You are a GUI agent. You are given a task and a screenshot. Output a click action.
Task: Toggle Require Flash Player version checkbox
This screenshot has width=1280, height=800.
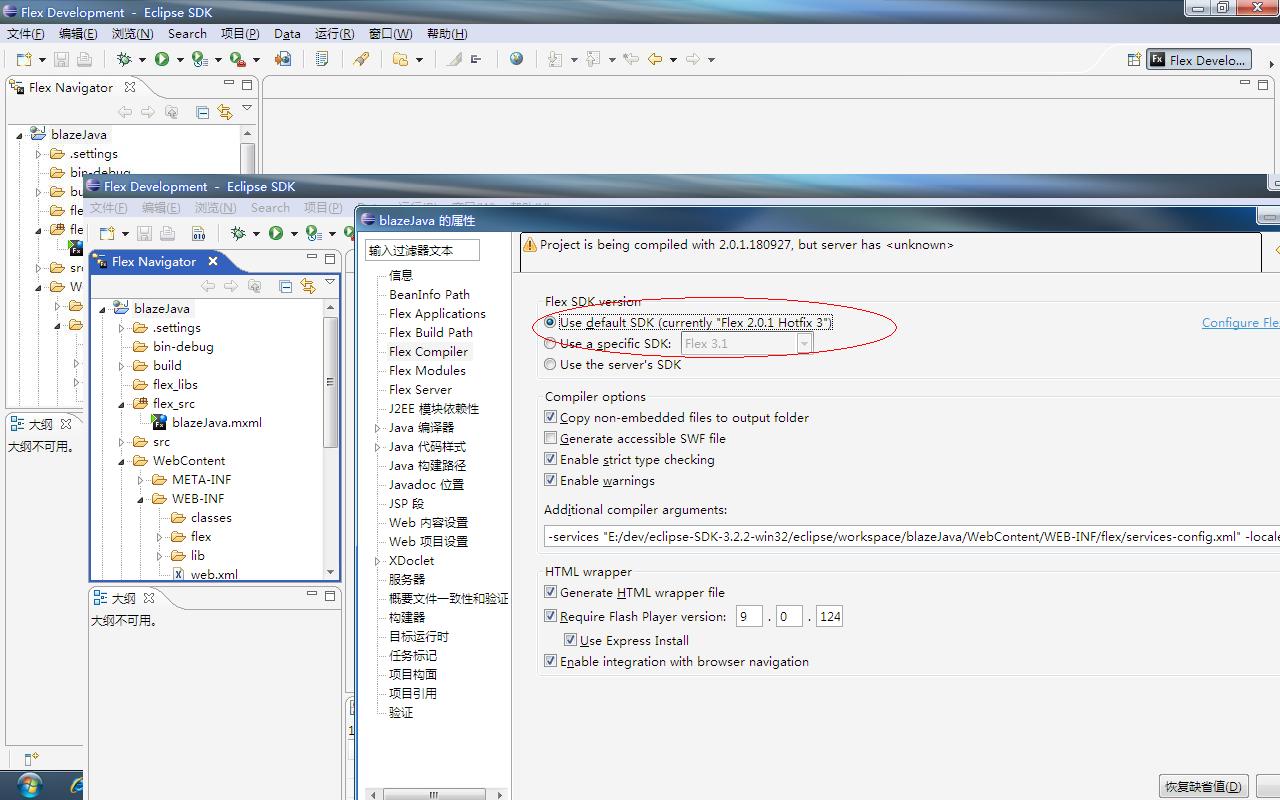550,616
